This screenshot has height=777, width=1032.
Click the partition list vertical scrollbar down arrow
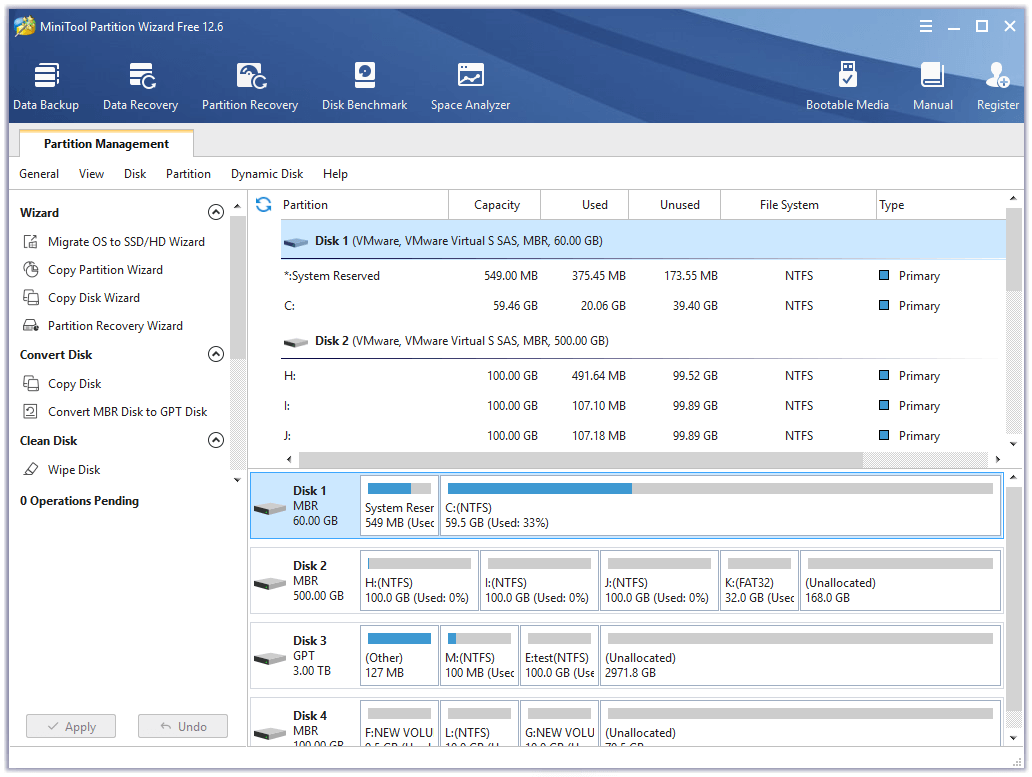1013,444
